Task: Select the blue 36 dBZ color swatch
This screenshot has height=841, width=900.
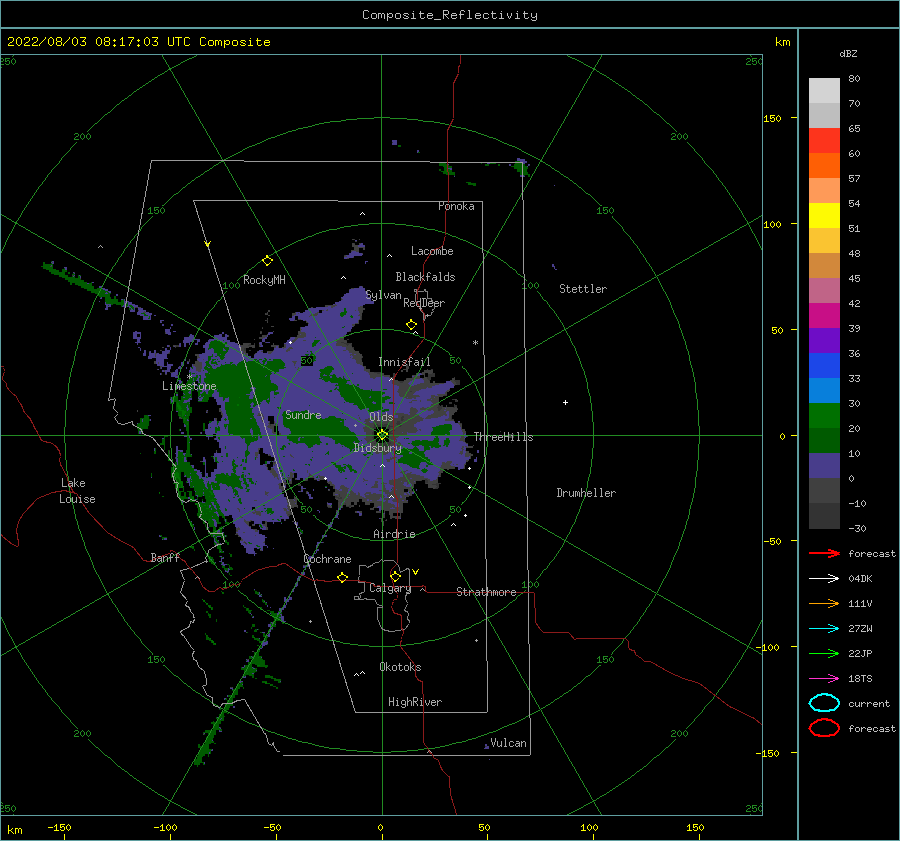Action: tap(824, 366)
